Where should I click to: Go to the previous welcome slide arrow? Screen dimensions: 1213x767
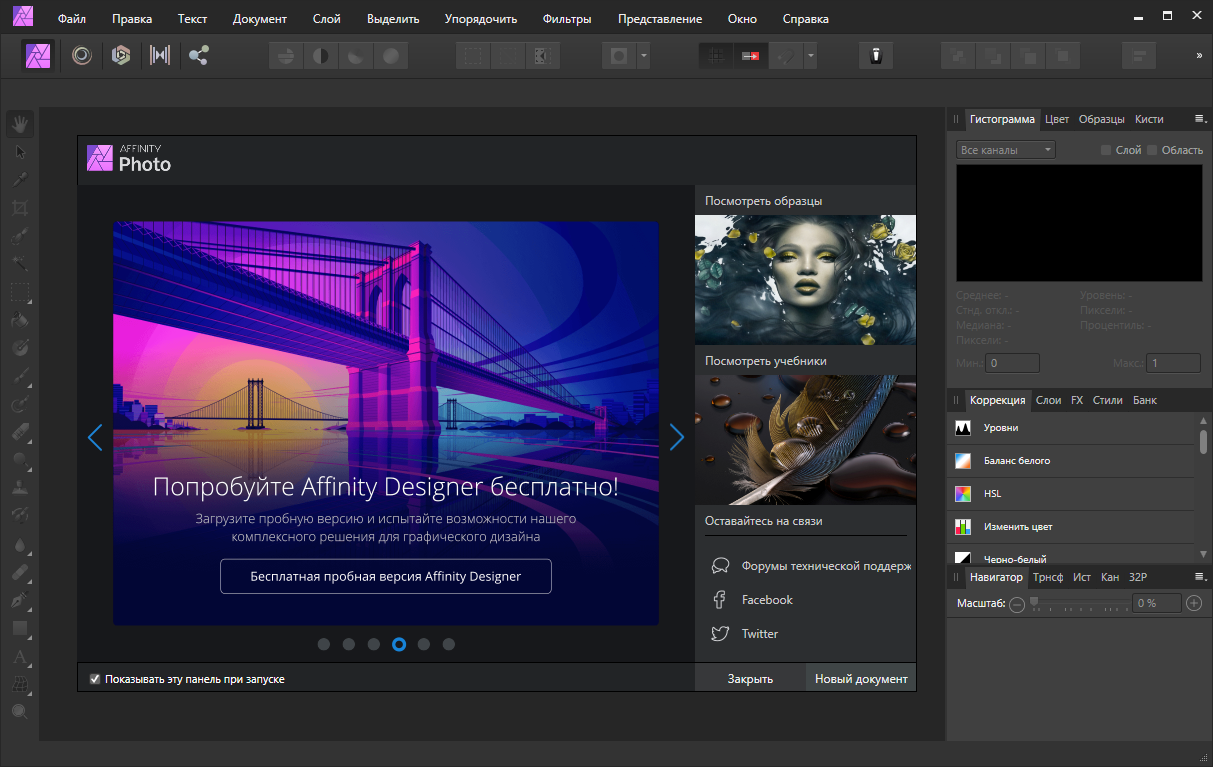[x=95, y=437]
